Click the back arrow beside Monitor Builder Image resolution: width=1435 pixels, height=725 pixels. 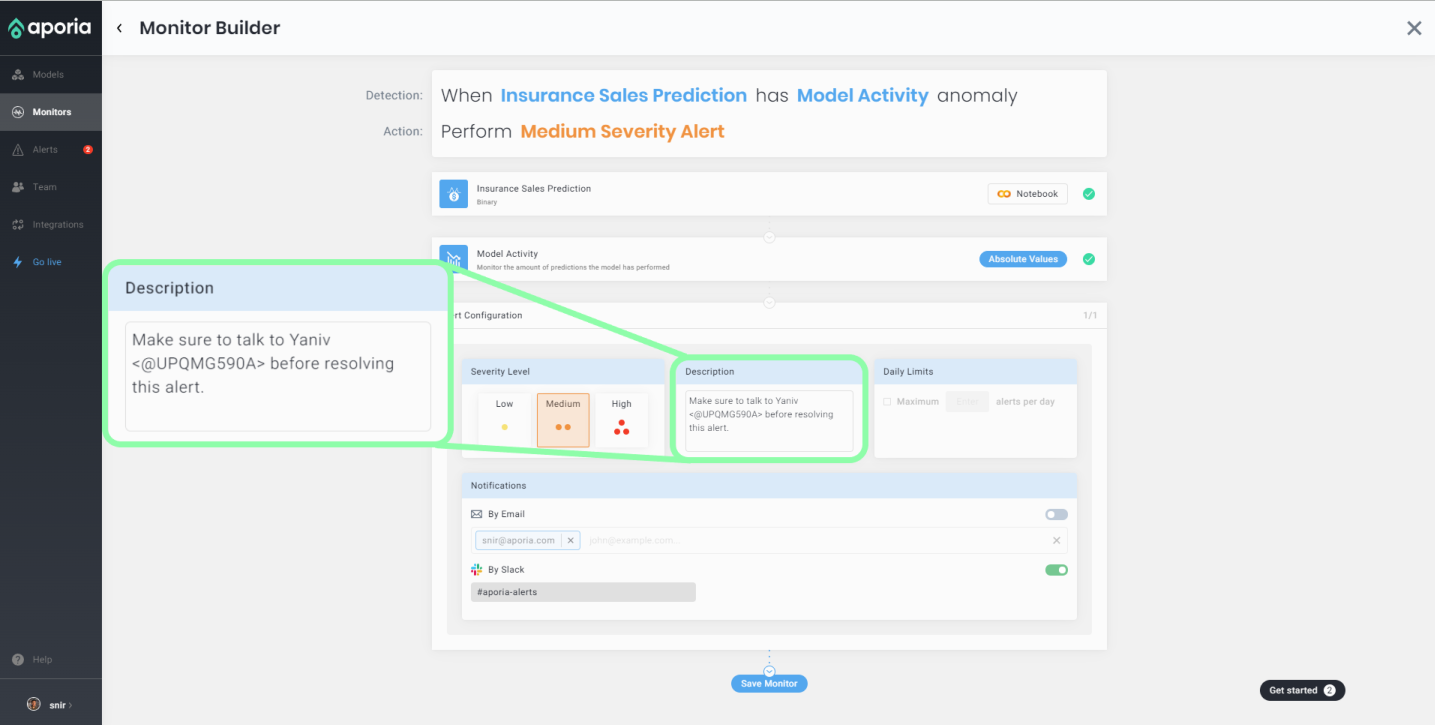119,28
